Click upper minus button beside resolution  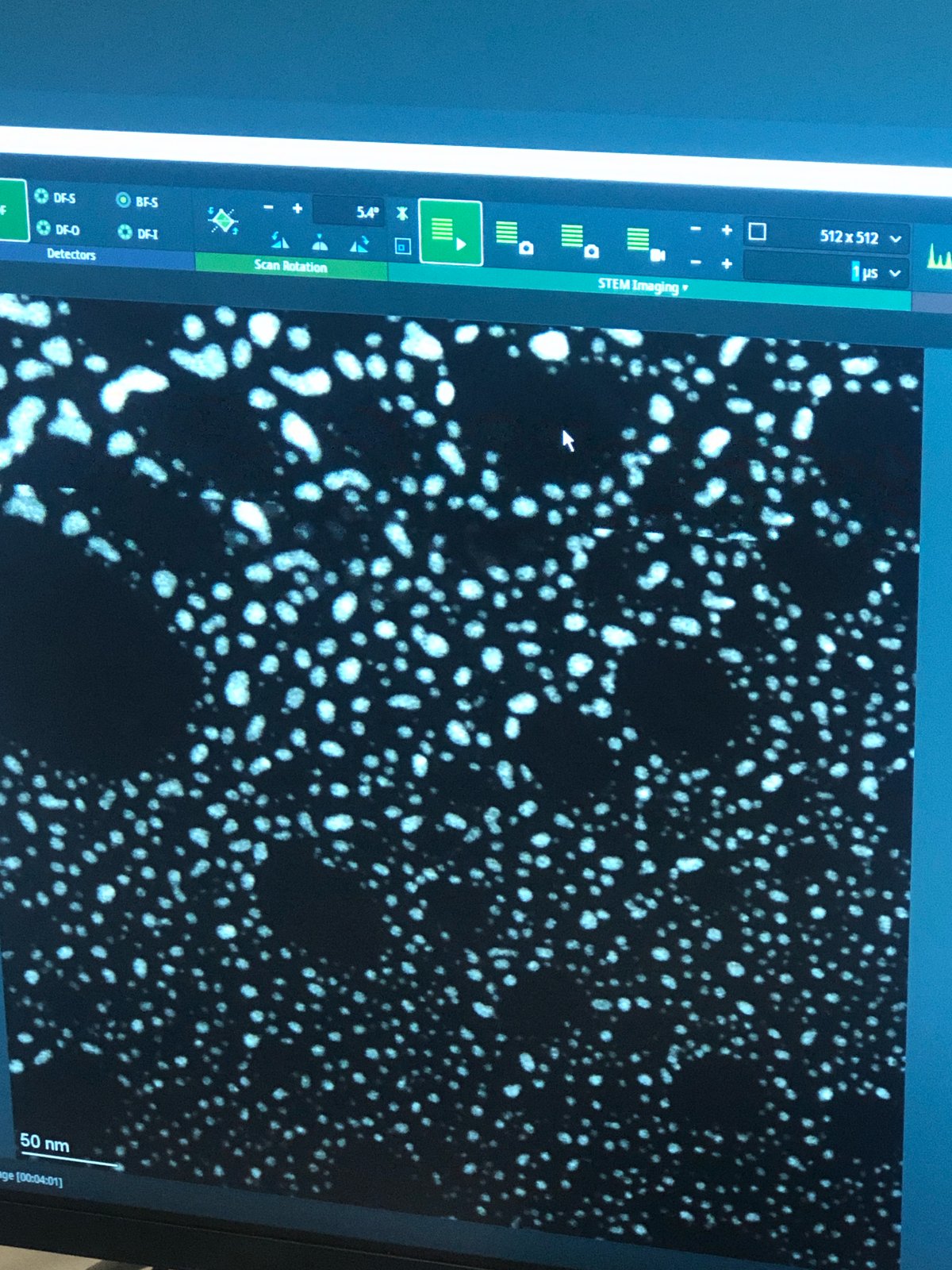pos(696,229)
